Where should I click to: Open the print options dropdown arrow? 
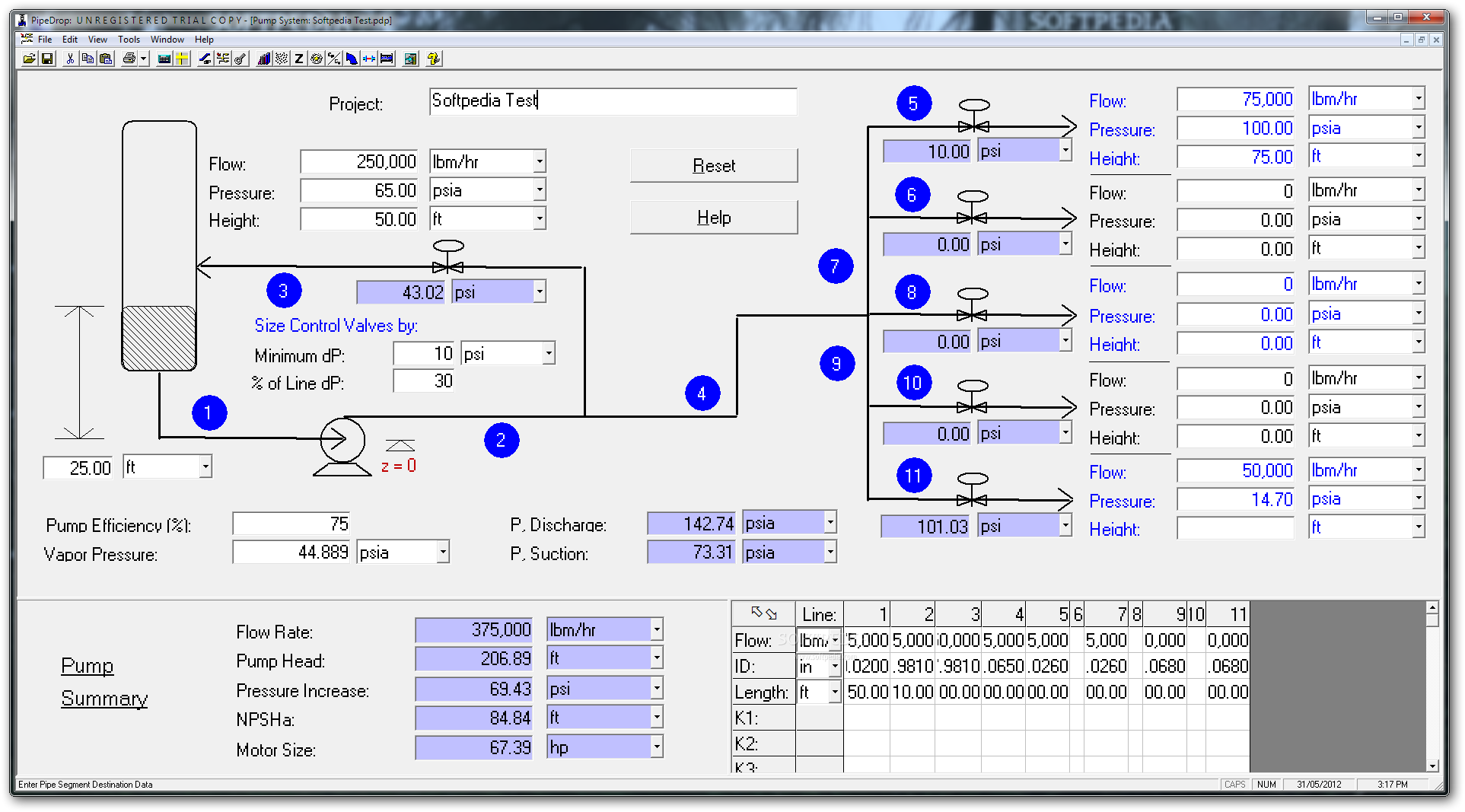tap(143, 59)
